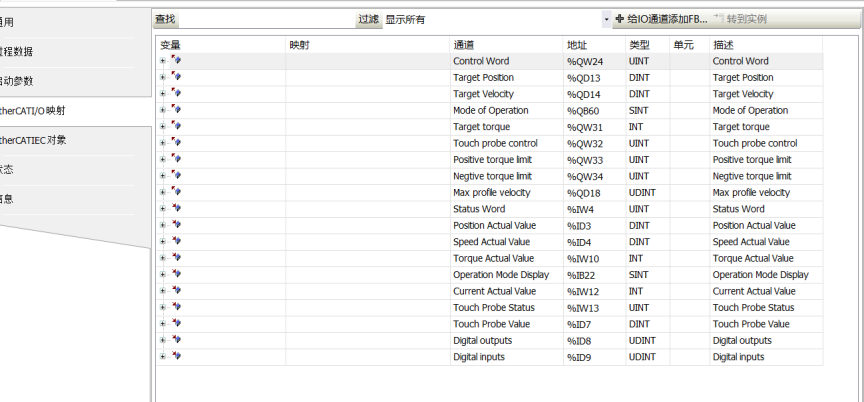Click the 通道 column header

click(x=506, y=45)
